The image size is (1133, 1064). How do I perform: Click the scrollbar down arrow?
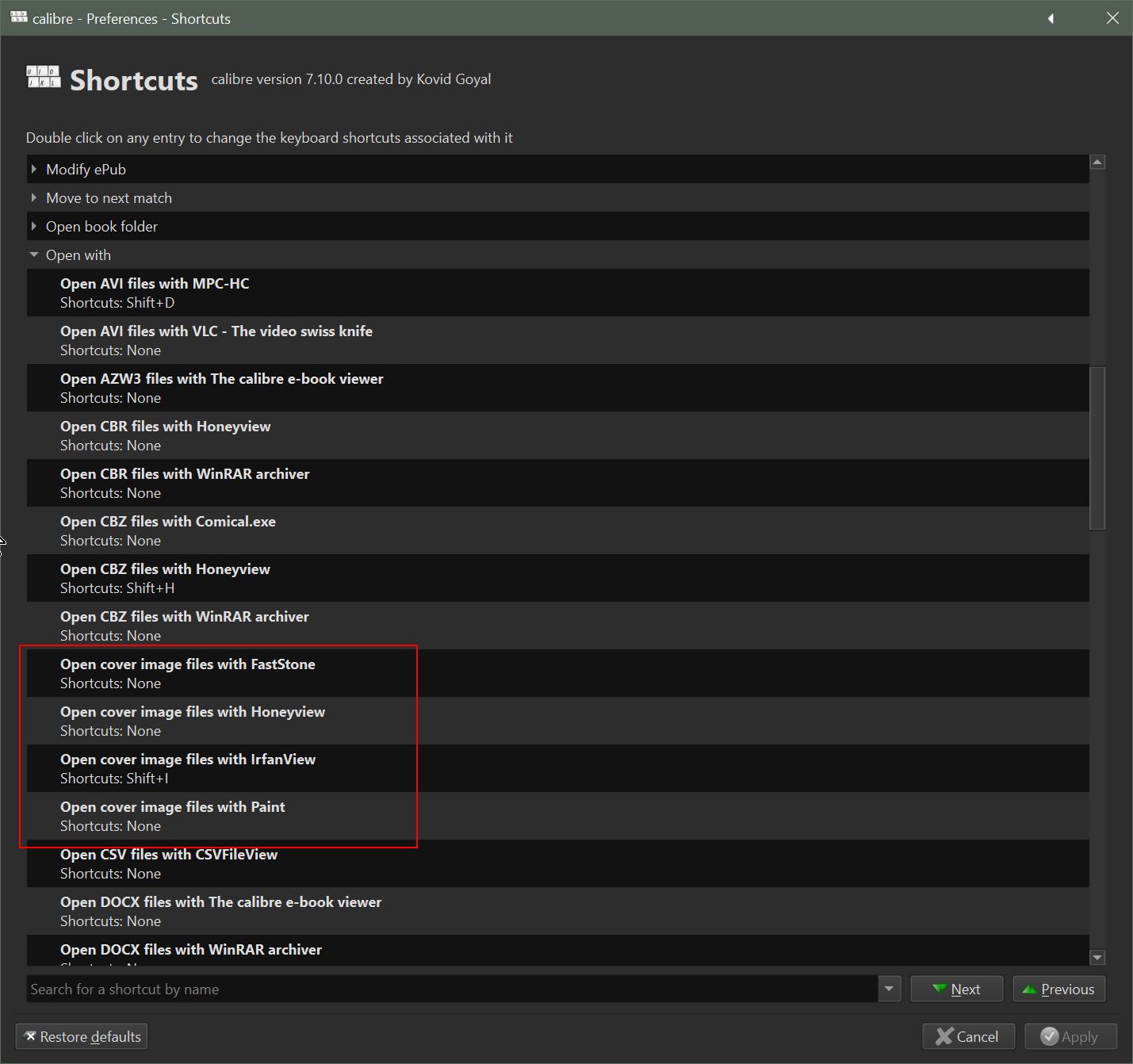click(x=1097, y=958)
